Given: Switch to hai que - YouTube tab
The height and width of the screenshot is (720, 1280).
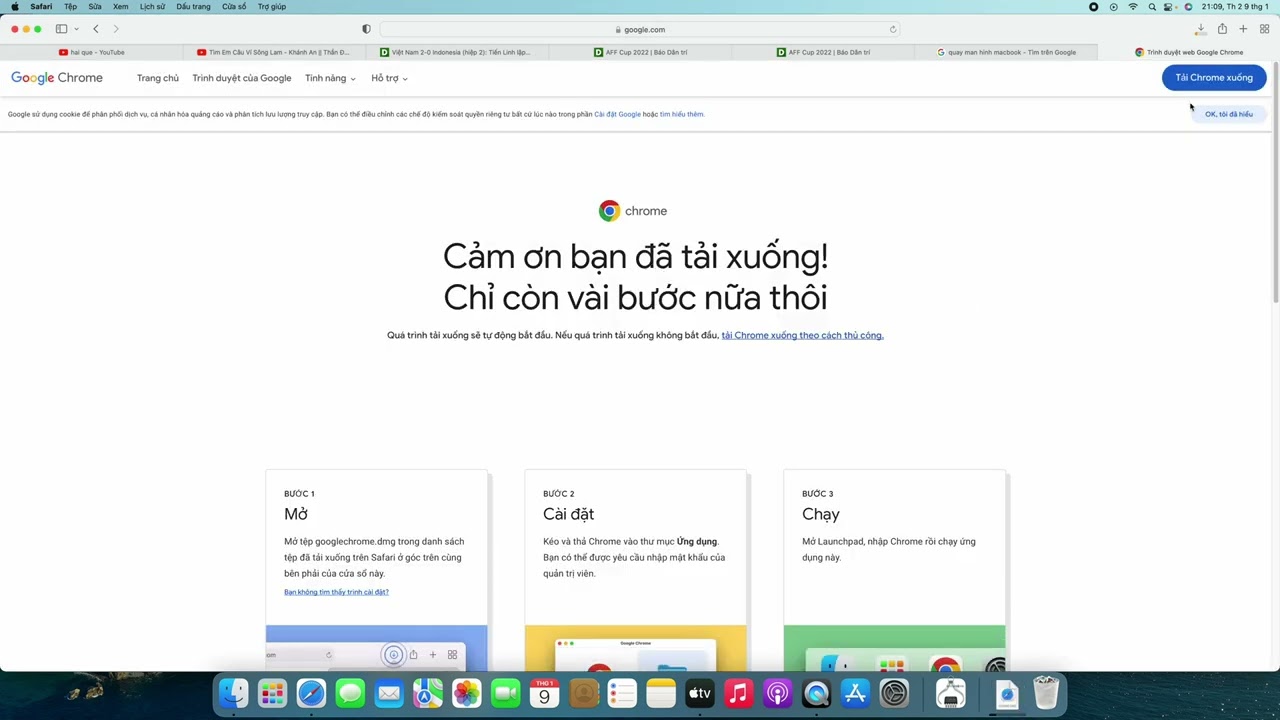Looking at the screenshot, I should (92, 52).
